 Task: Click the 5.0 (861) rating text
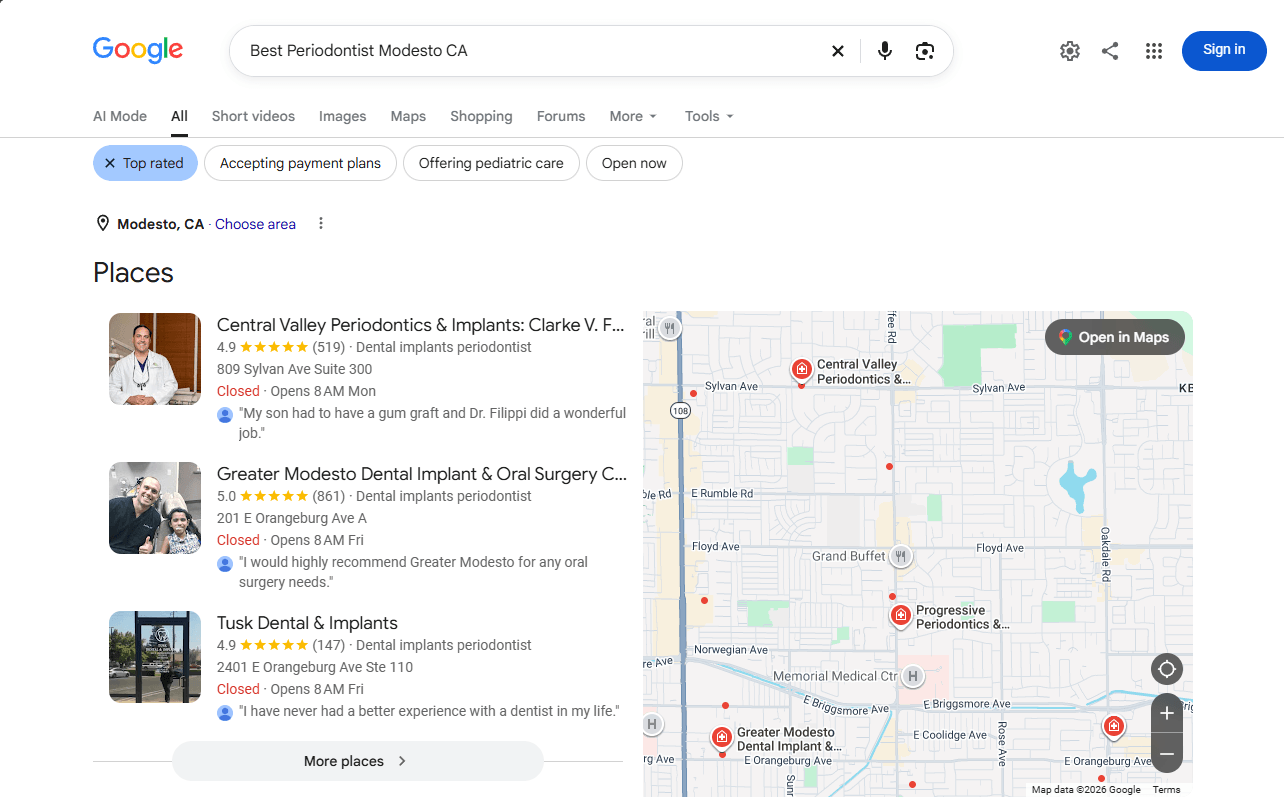pos(281,496)
